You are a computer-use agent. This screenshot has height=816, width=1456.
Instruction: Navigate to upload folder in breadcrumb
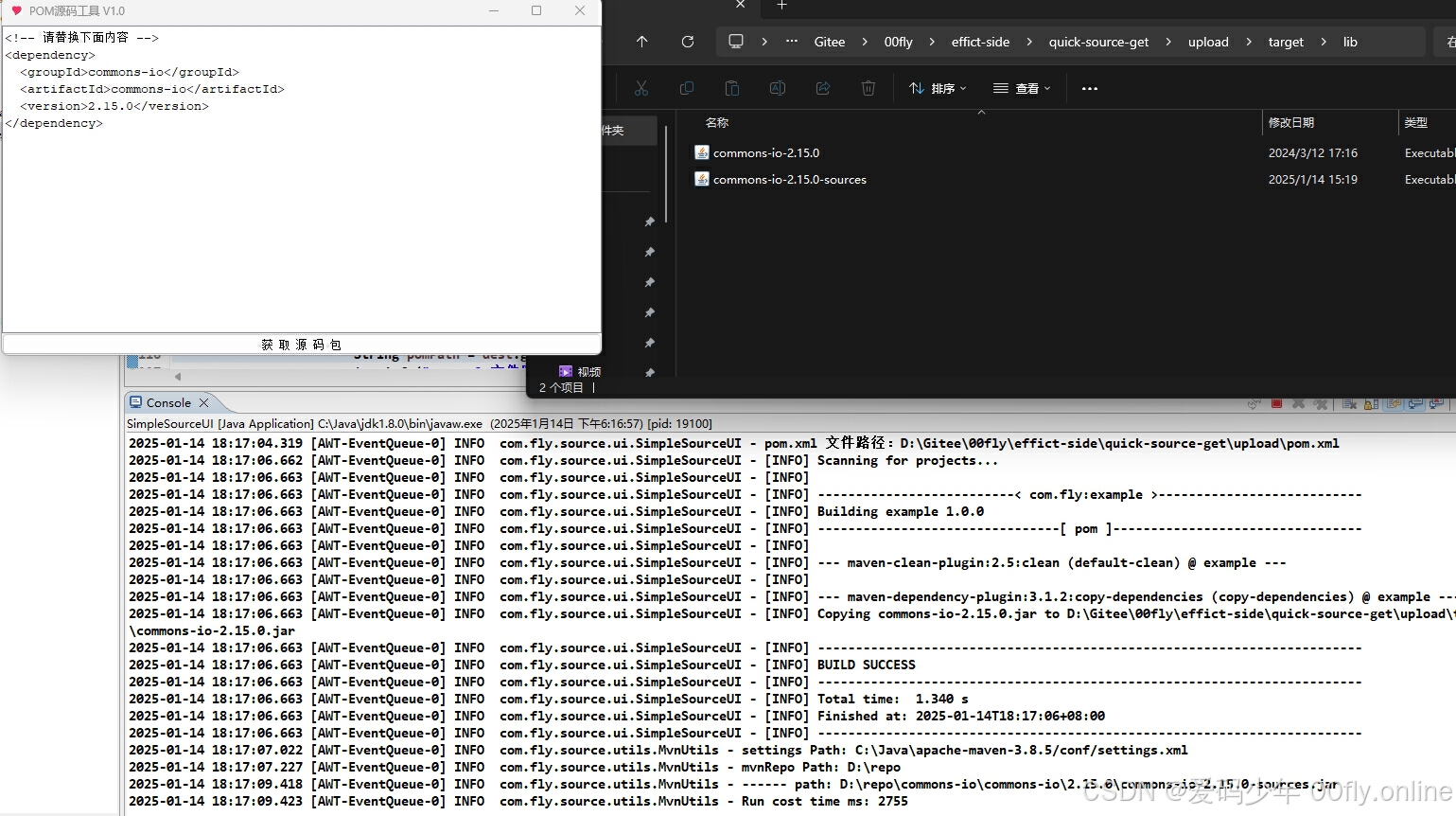1208,42
